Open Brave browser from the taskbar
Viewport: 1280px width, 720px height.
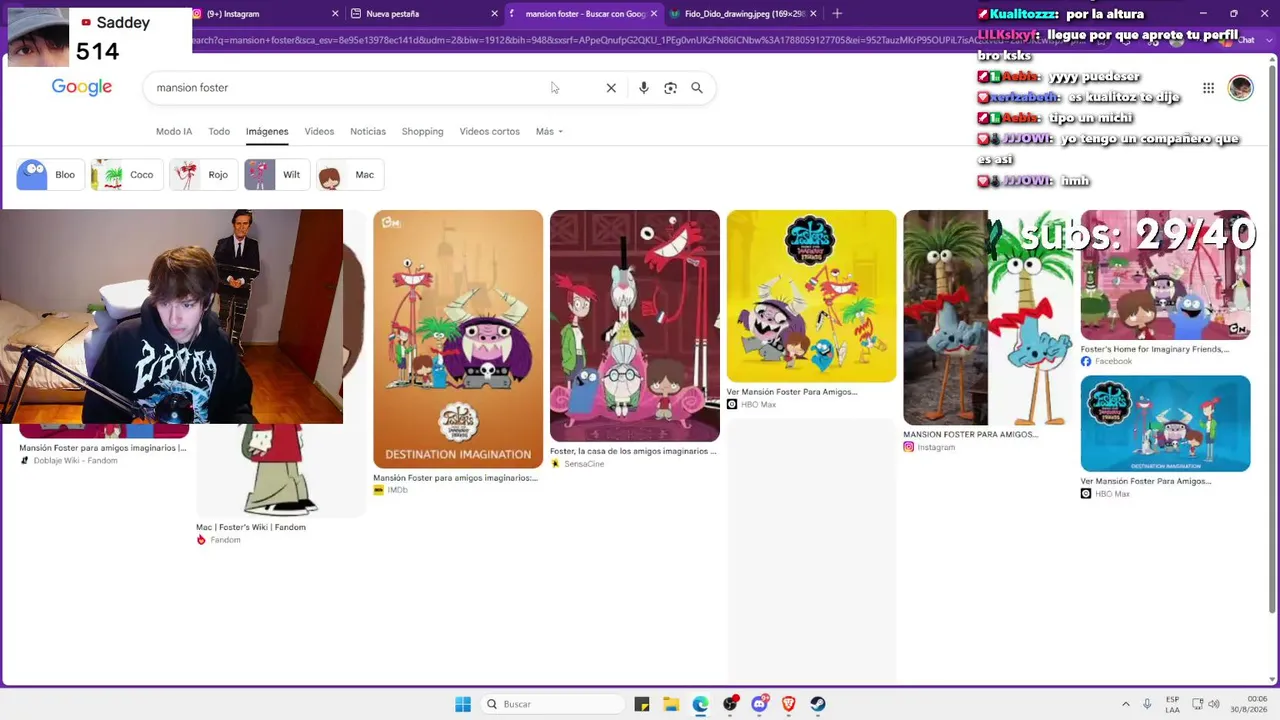[788, 704]
